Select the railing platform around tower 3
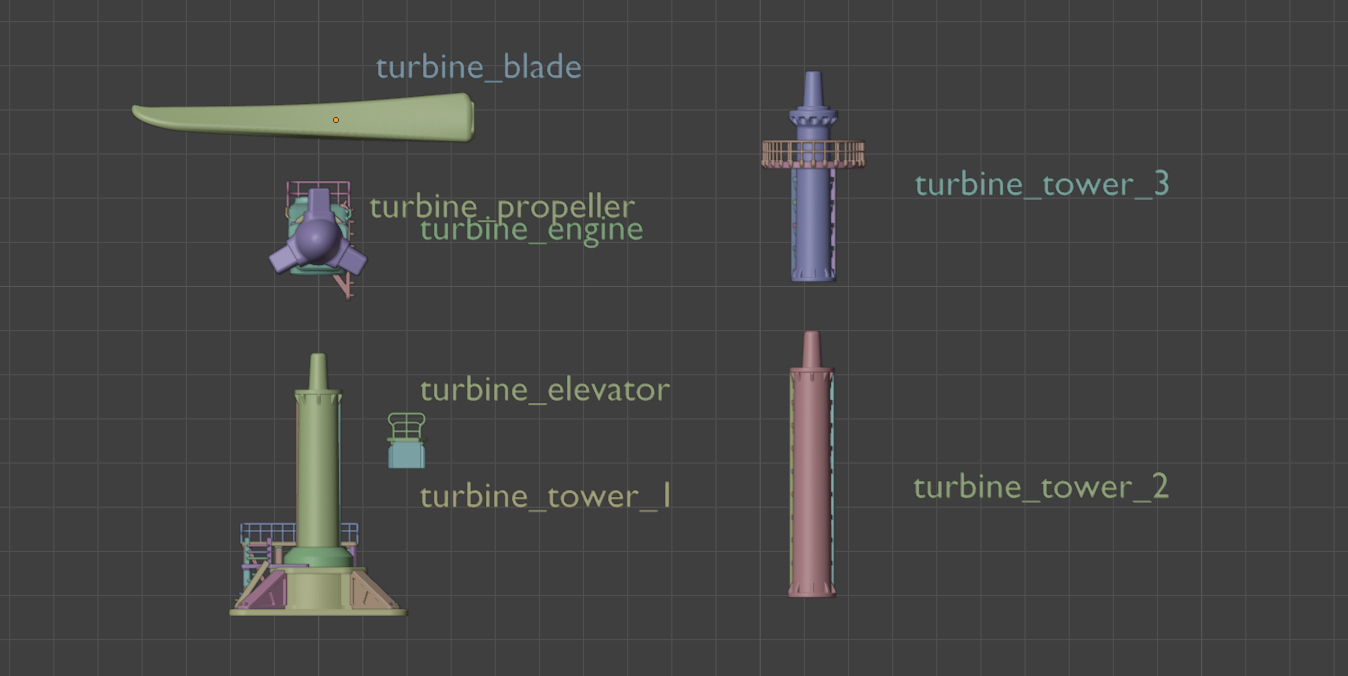The width and height of the screenshot is (1348, 676). click(812, 154)
